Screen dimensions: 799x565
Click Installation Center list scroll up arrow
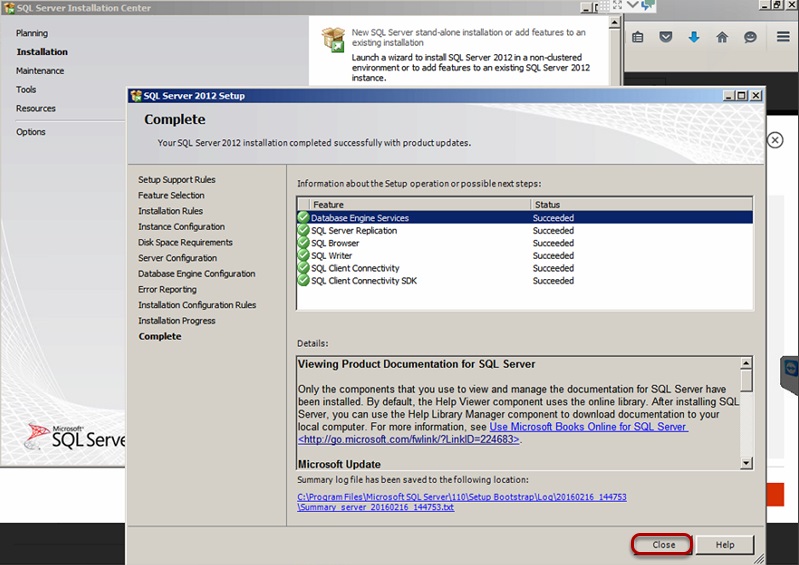(x=615, y=22)
